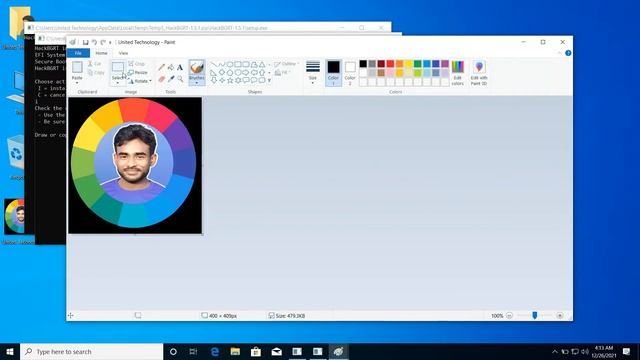This screenshot has width=640, height=360.
Task: Switch to the View ribbon tab
Action: pyautogui.click(x=123, y=53)
